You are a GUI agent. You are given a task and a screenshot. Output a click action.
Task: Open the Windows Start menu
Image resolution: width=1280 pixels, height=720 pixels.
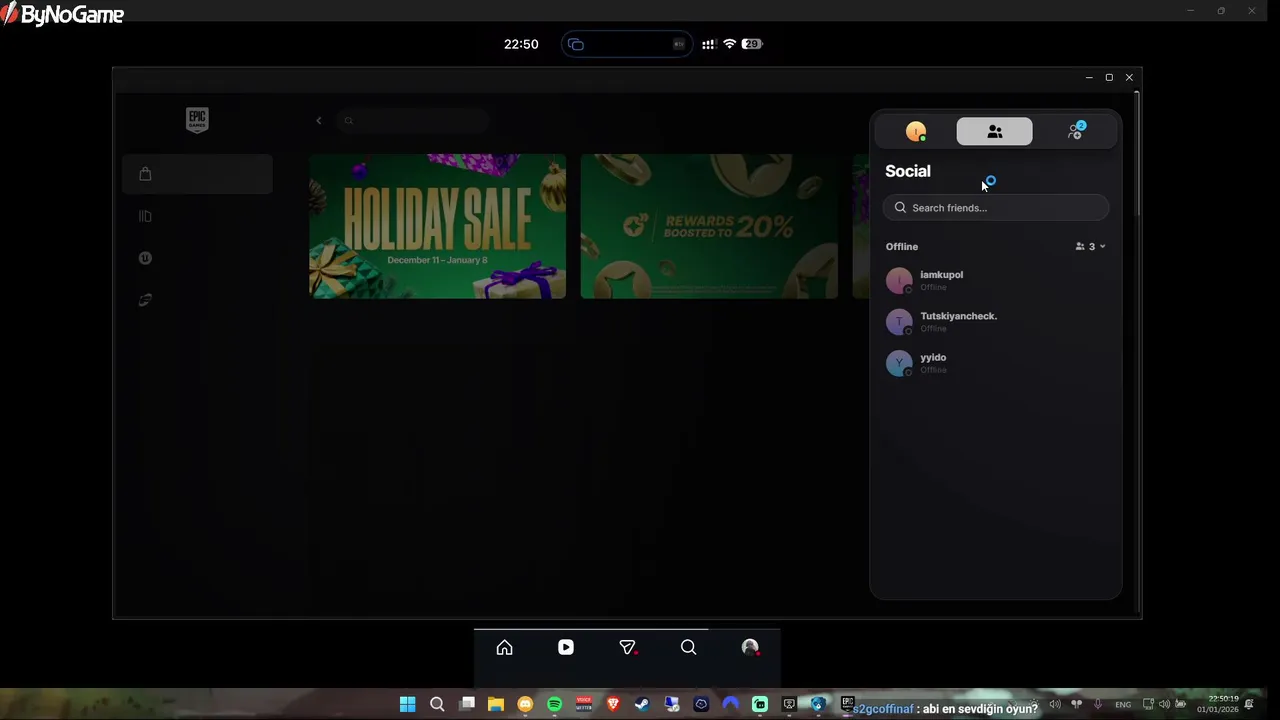[407, 705]
